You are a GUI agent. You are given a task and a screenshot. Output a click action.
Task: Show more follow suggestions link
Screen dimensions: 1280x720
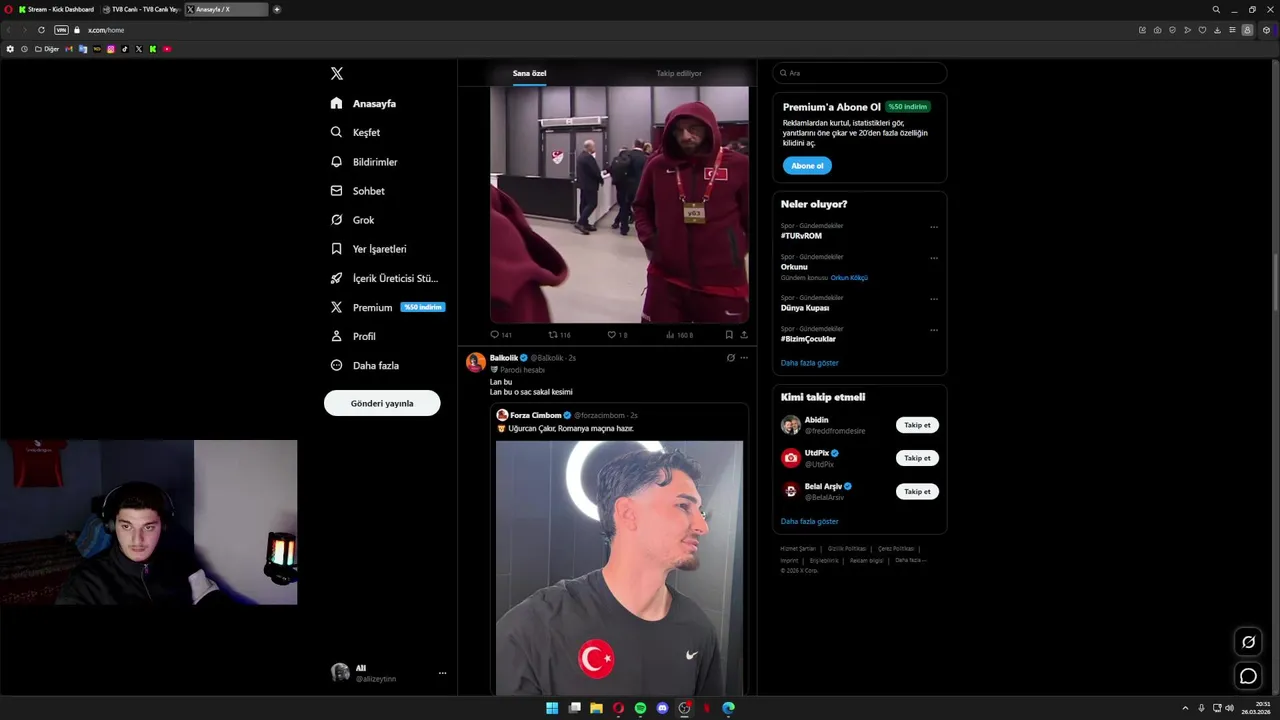pyautogui.click(x=810, y=521)
